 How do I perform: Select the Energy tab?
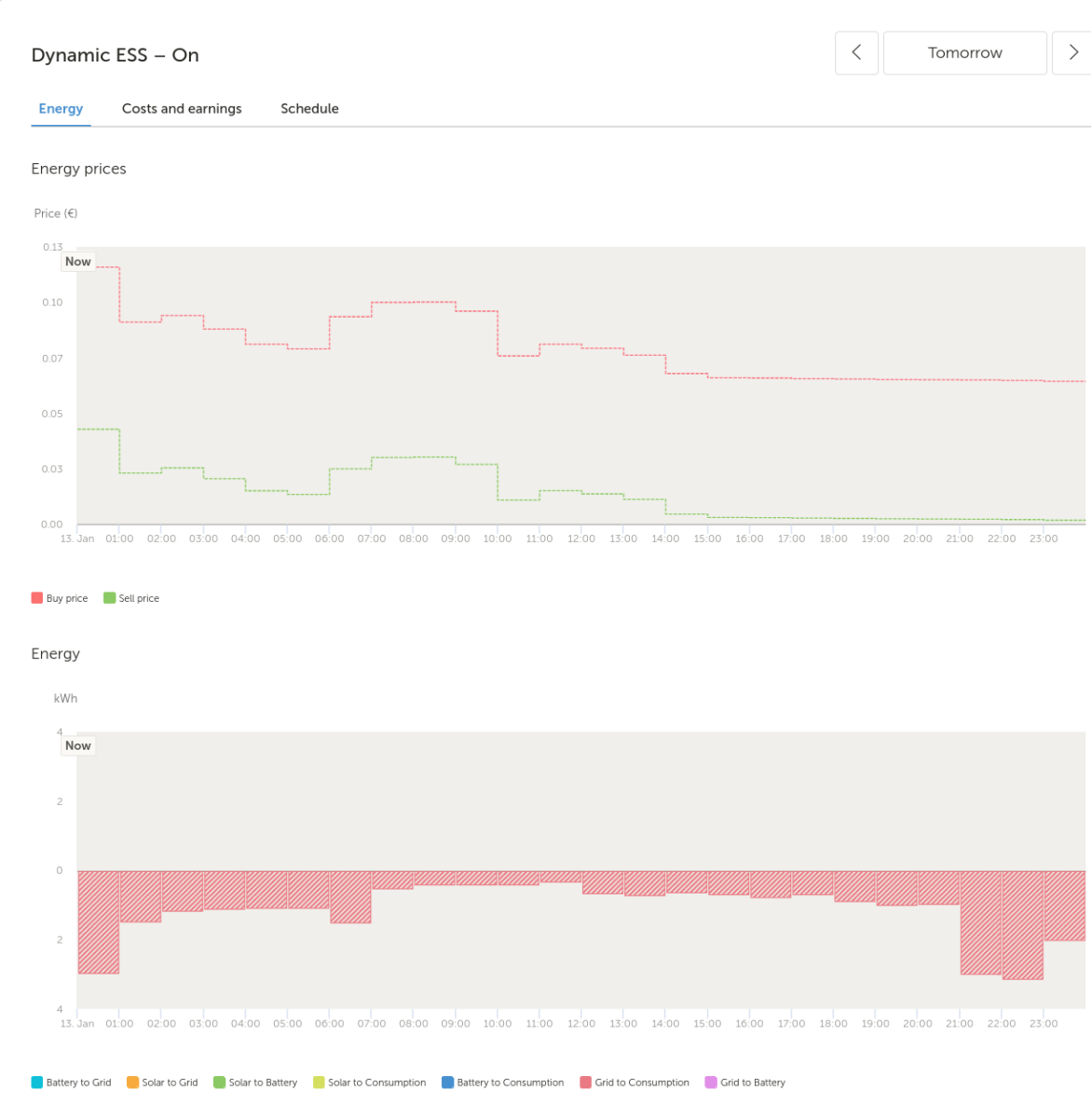point(61,109)
